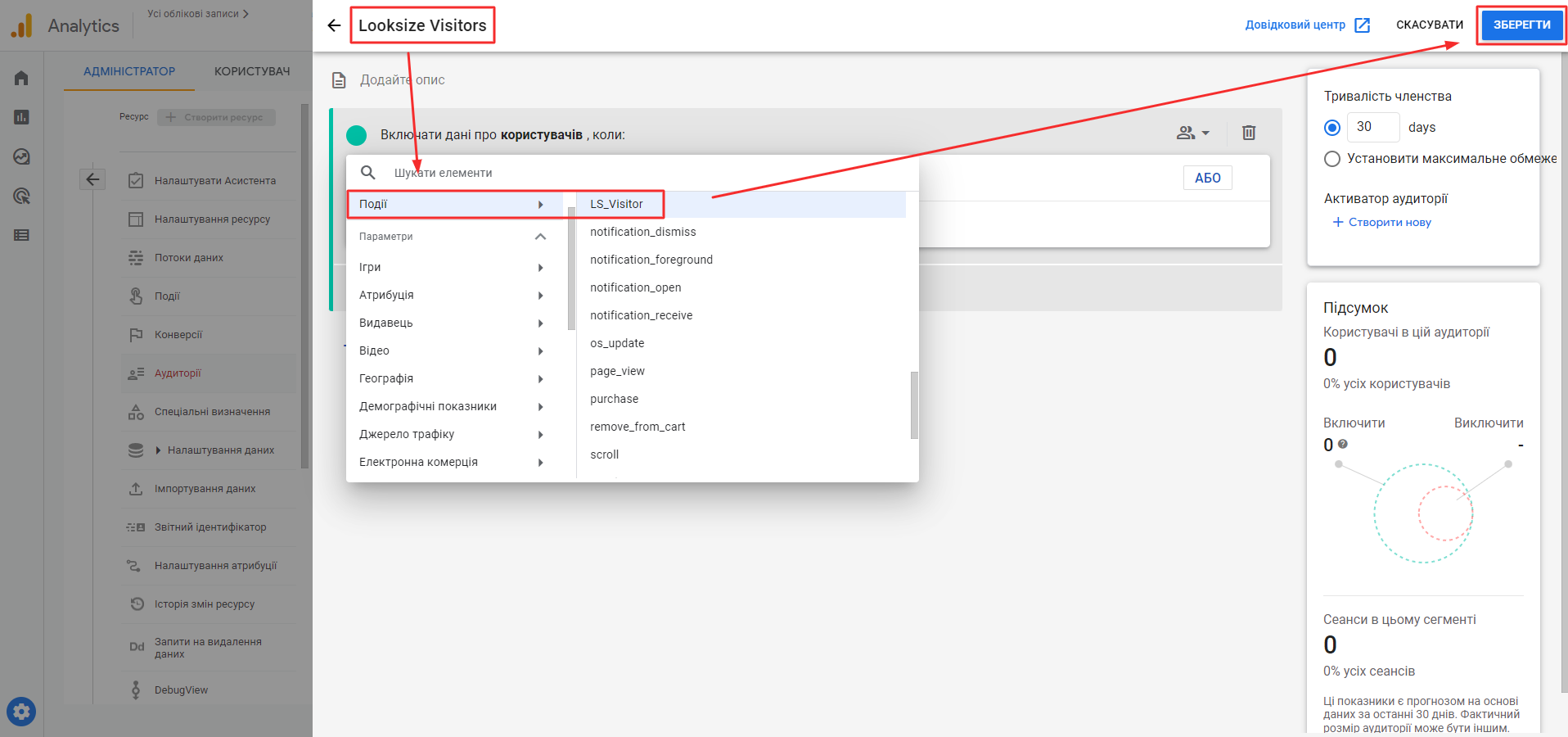This screenshot has width=1568, height=737.
Task: Open Потоки даних
Action: tap(189, 258)
